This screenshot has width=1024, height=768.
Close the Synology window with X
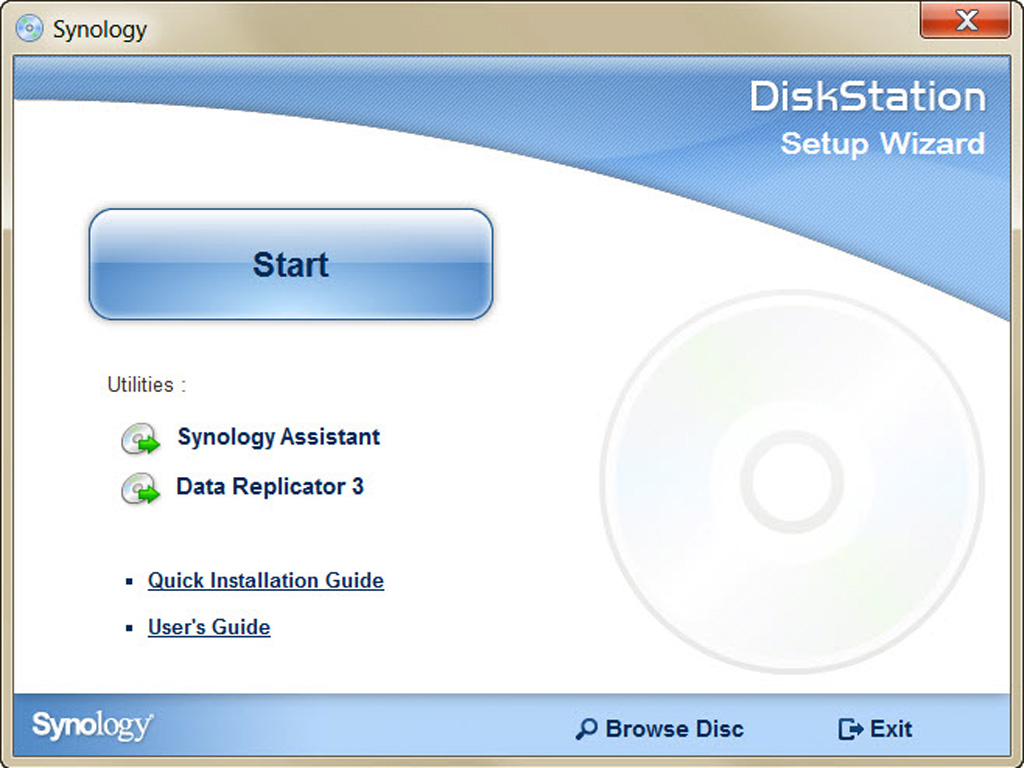coord(965,20)
